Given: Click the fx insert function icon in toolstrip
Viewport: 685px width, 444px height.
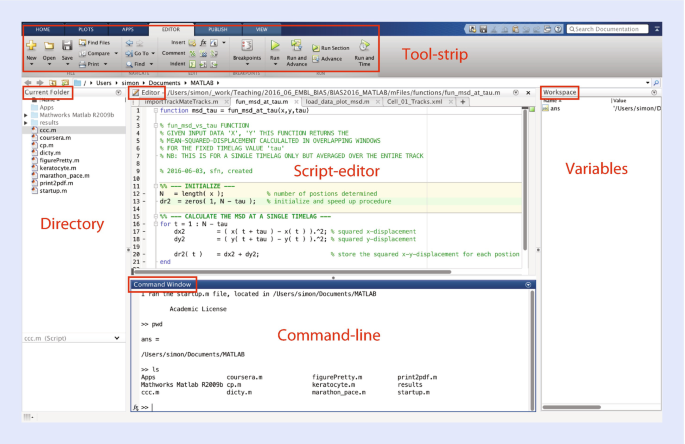Looking at the screenshot, I should [203, 42].
